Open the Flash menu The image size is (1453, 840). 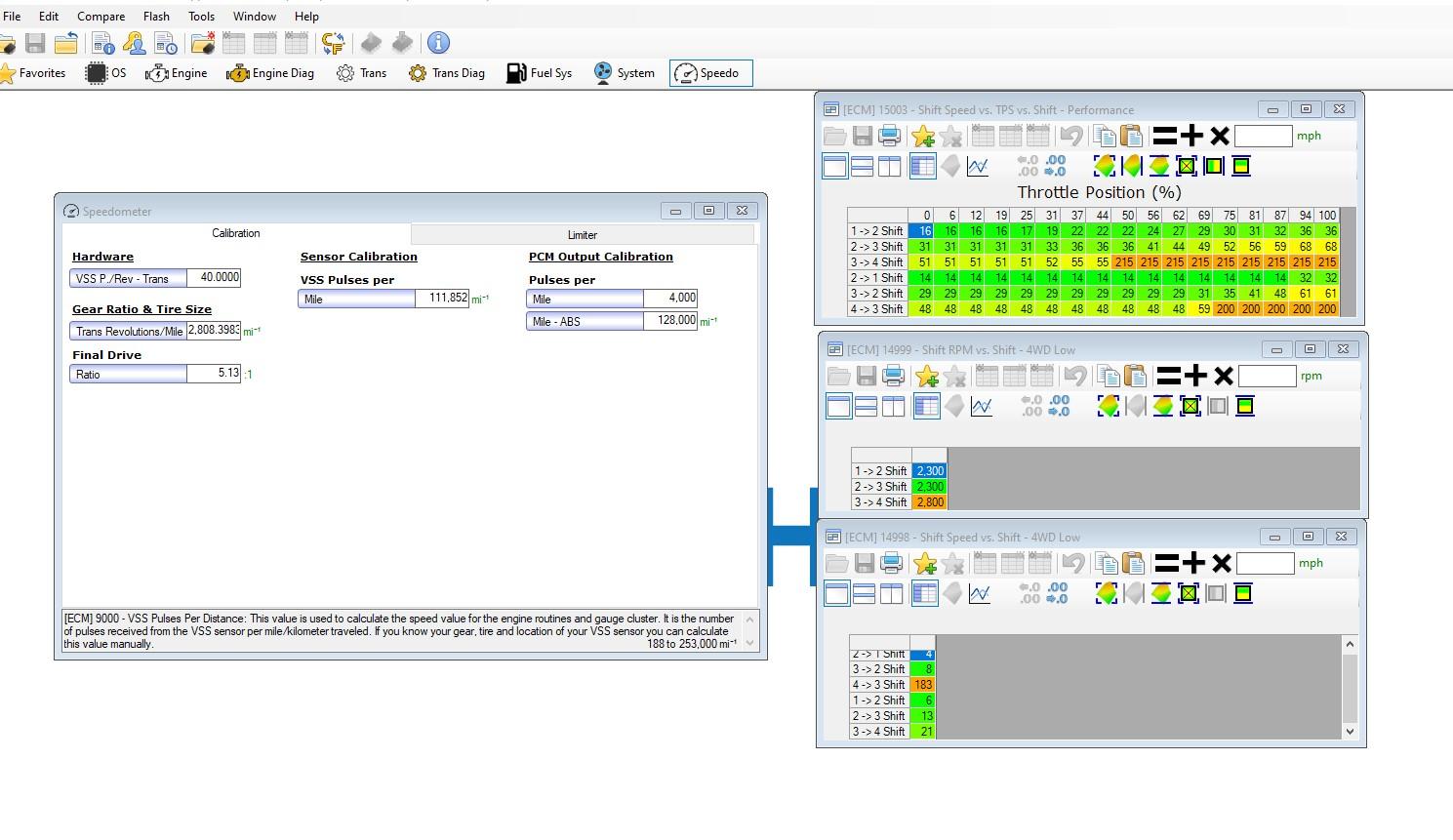click(156, 17)
